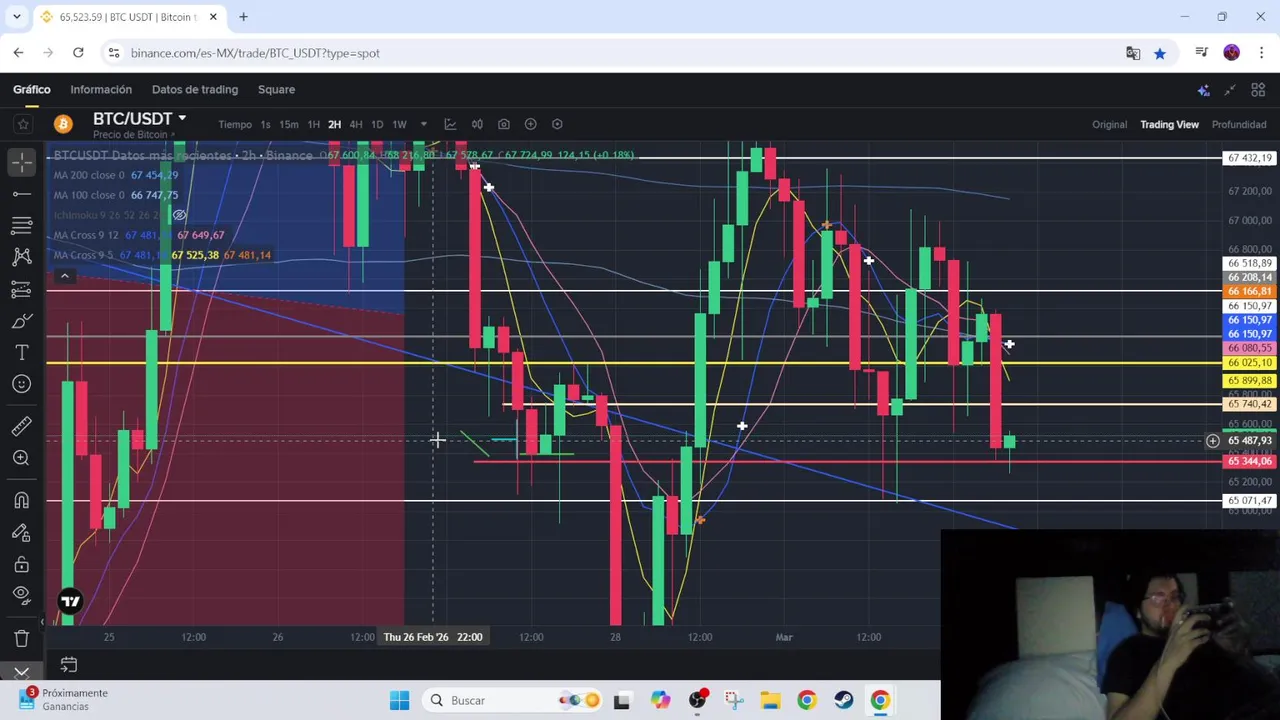The image size is (1280, 720).
Task: Switch to Original chart view
Action: pyautogui.click(x=1109, y=124)
